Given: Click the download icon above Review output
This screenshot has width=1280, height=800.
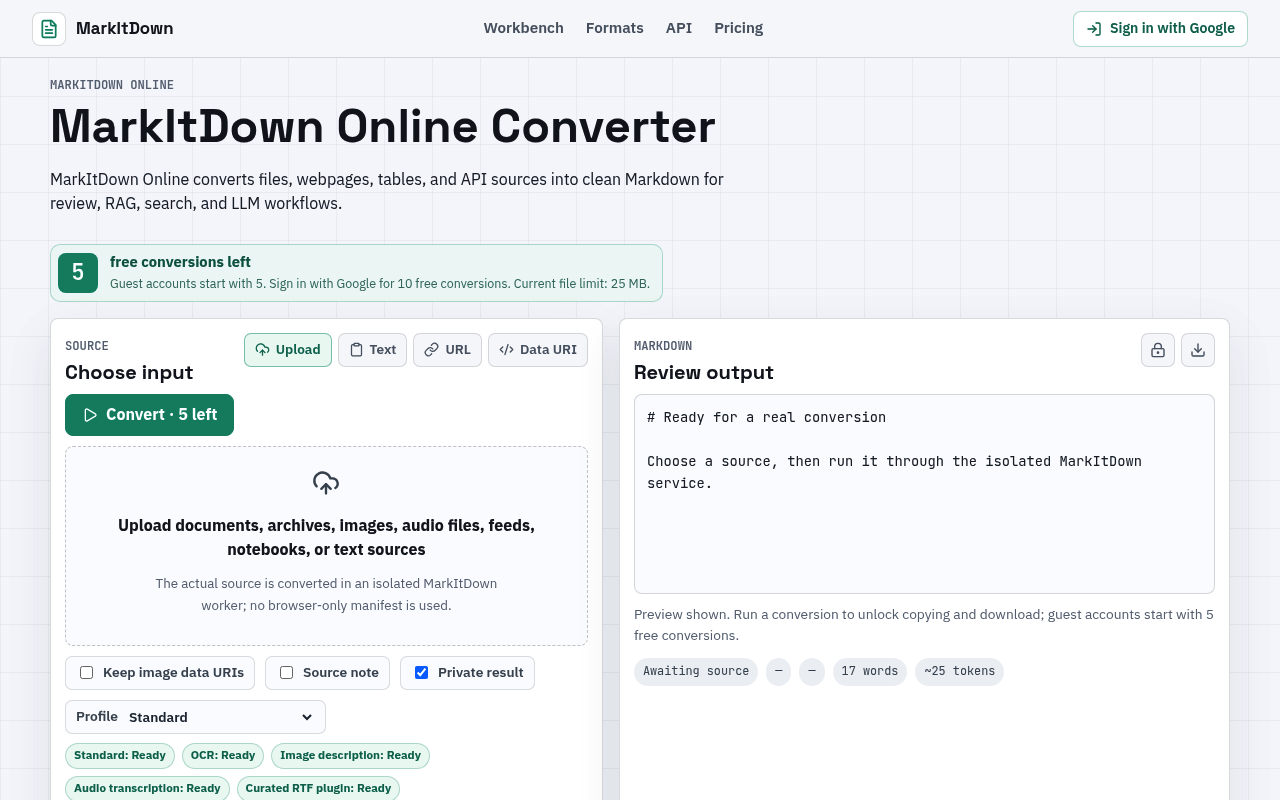Looking at the screenshot, I should [1198, 350].
